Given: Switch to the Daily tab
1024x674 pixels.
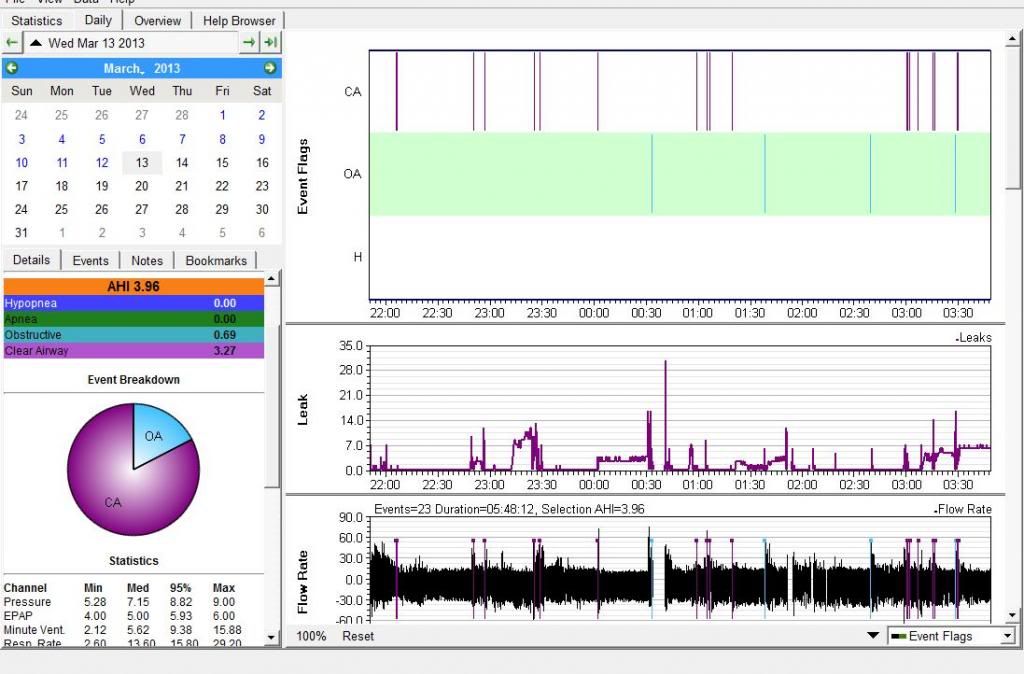Looking at the screenshot, I should click(x=98, y=20).
